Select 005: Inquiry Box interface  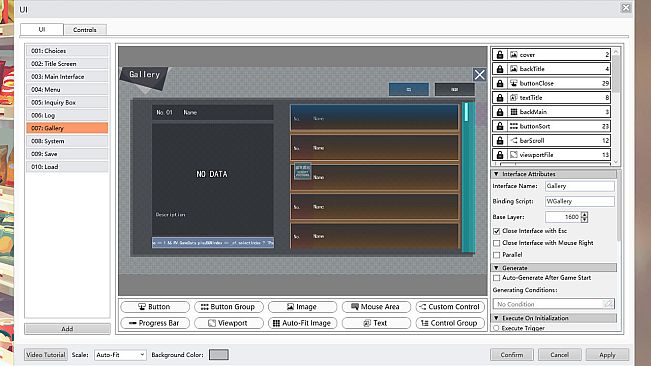pos(67,102)
